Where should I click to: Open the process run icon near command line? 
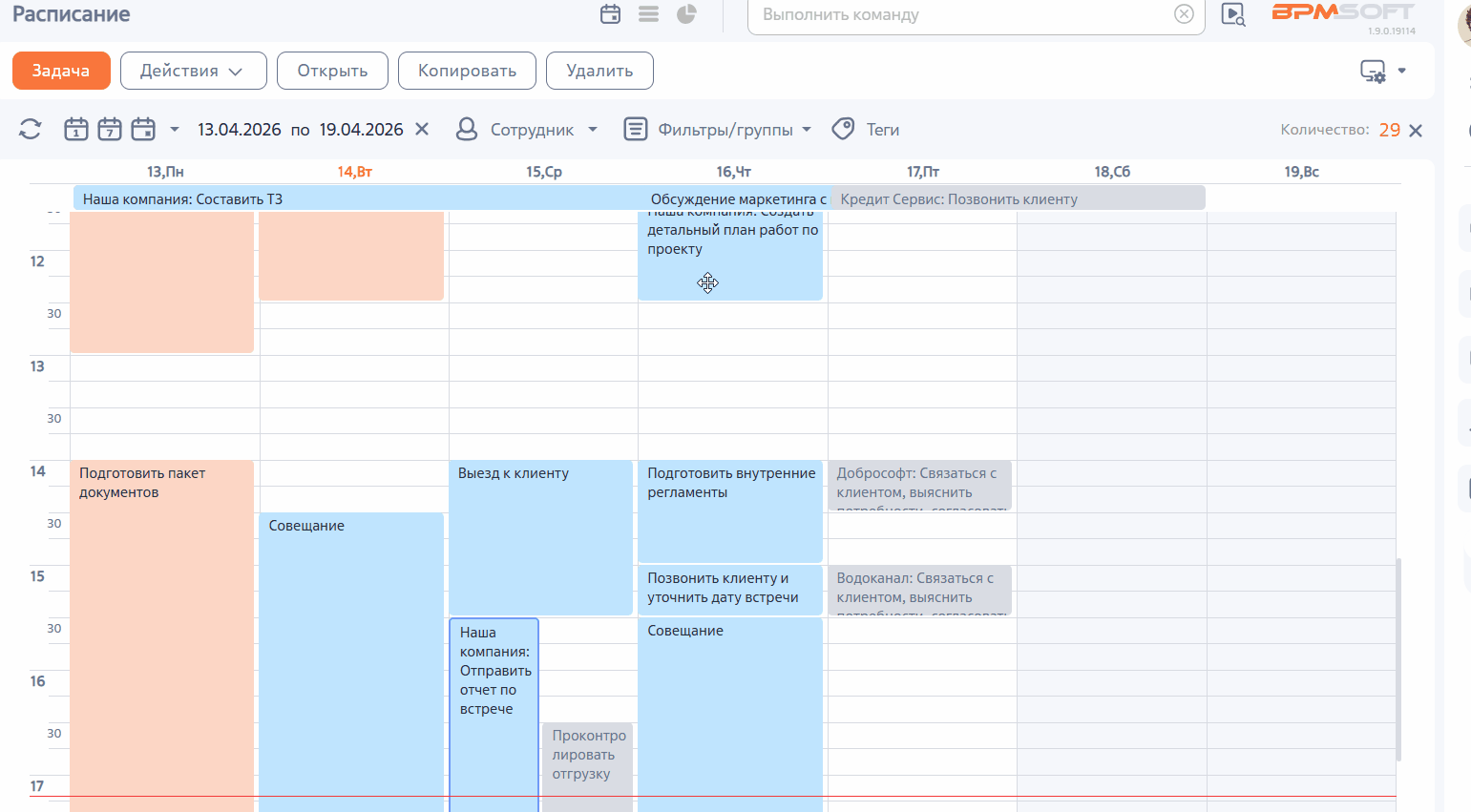click(1233, 14)
